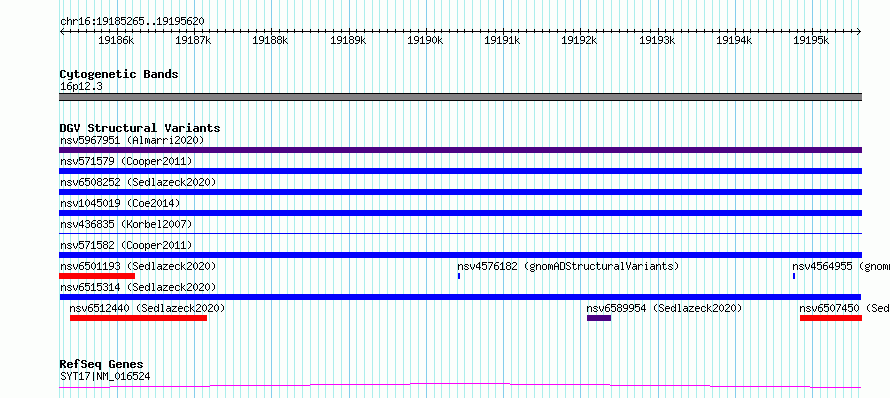Viewport: 890px width, 398px height.
Task: Click the blue nsv1045019 variant bar
Action: (460, 213)
